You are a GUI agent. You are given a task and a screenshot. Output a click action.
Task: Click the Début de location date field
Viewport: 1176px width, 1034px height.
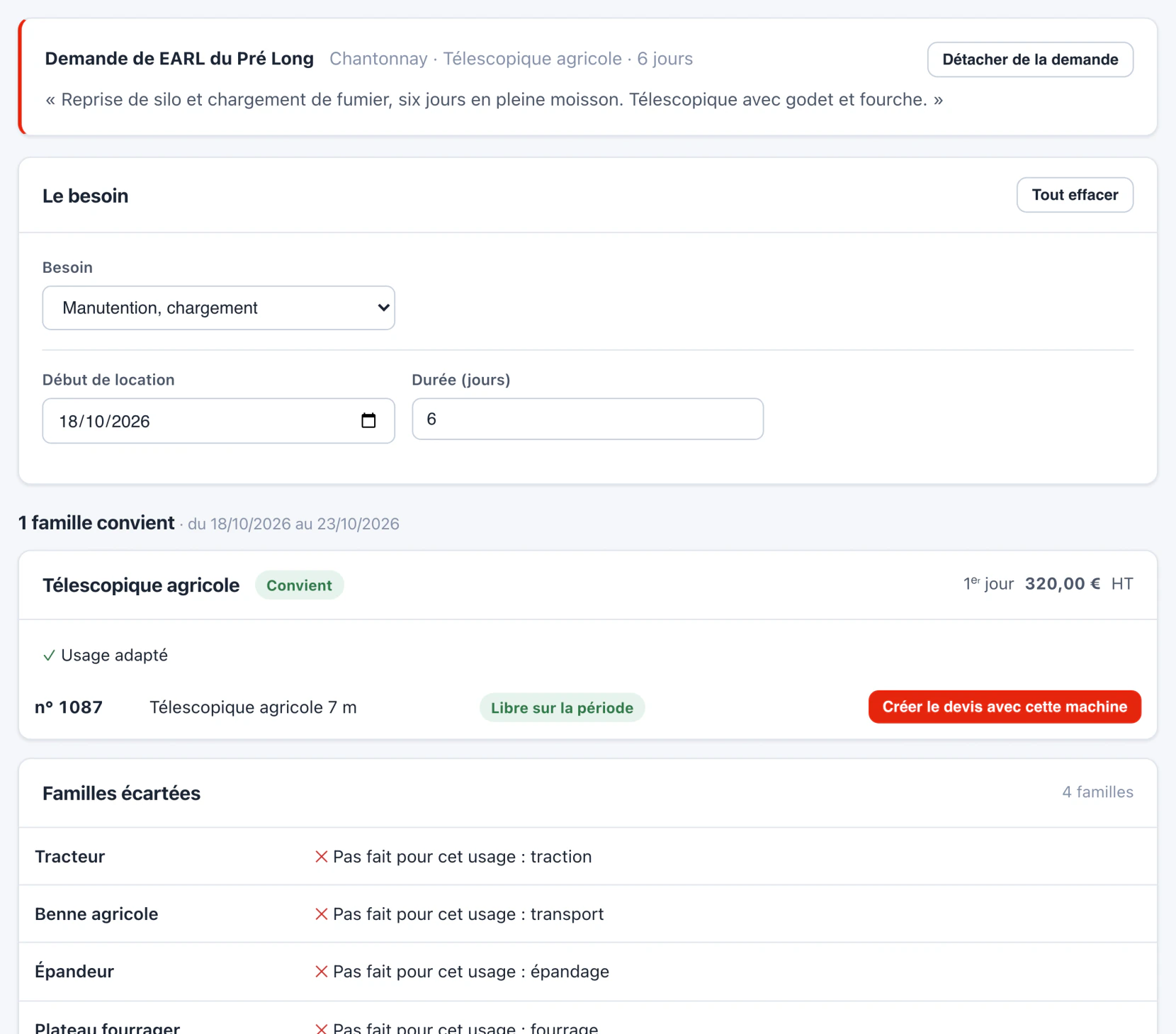(219, 421)
